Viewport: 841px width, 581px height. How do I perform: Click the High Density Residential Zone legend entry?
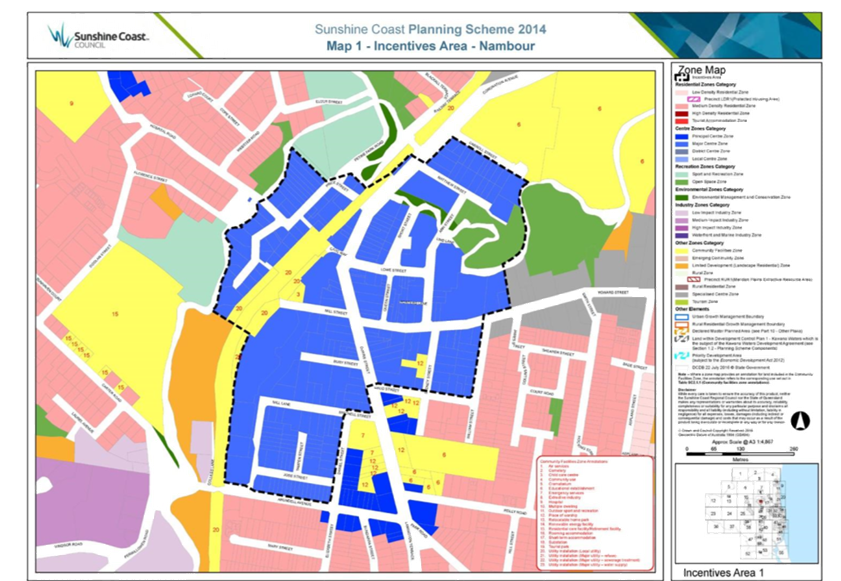683,113
